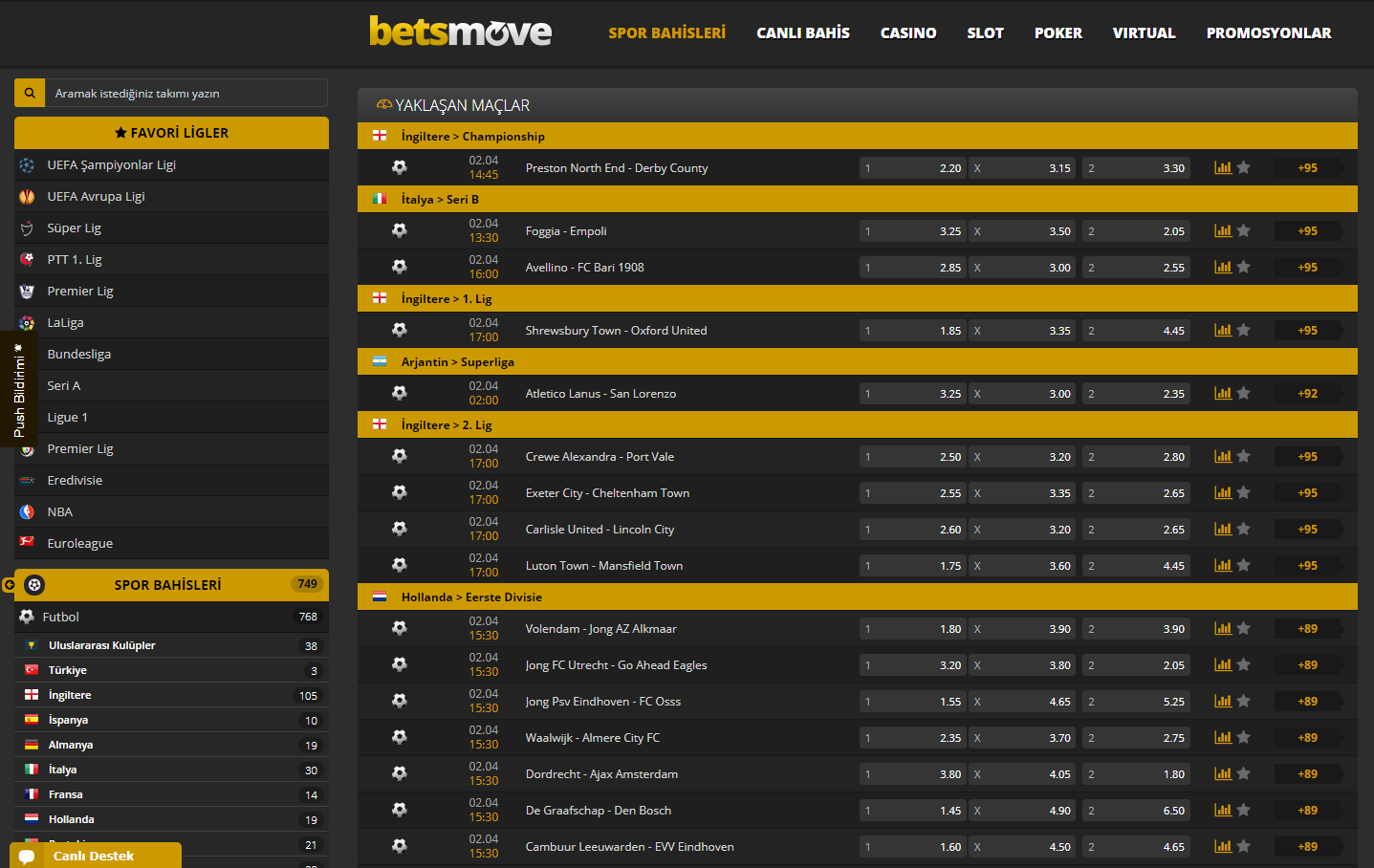1374x868 pixels.
Task: Expand +92 more bets for Atletico Lanus match
Action: [1307, 393]
